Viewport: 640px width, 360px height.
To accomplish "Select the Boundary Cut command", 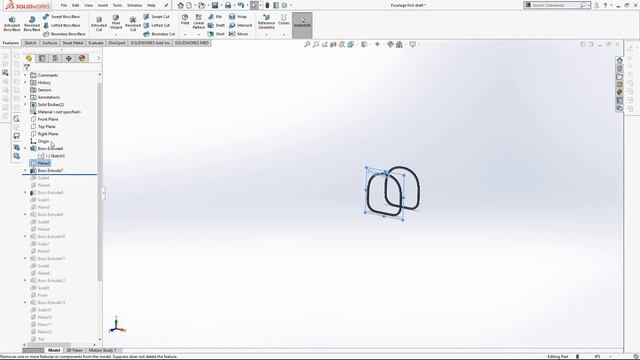I will pyautogui.click(x=159, y=34).
